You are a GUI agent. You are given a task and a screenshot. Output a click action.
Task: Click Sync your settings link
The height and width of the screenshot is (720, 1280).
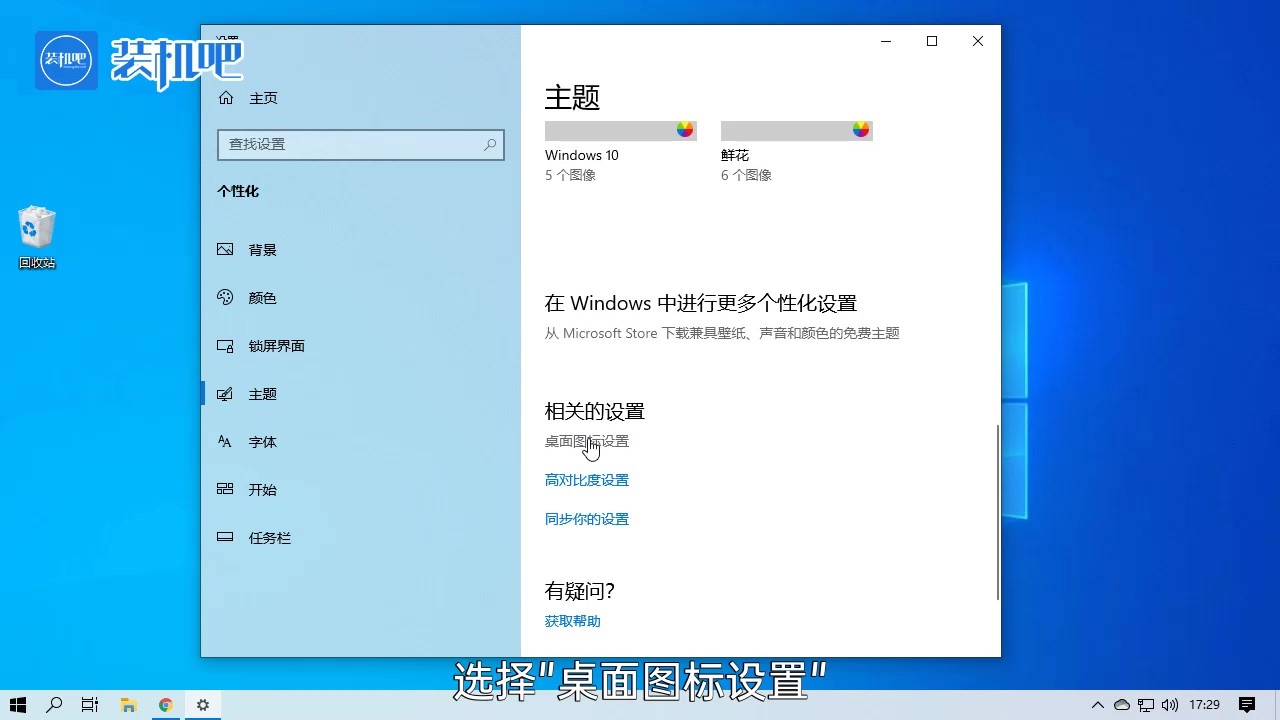(587, 519)
